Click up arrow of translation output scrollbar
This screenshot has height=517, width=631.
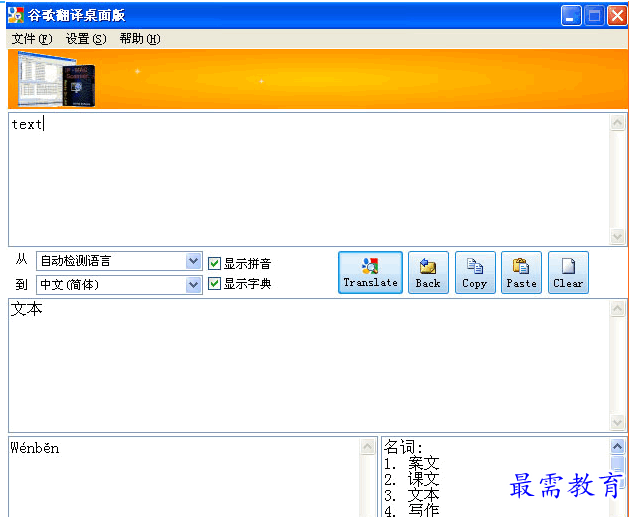tap(617, 309)
